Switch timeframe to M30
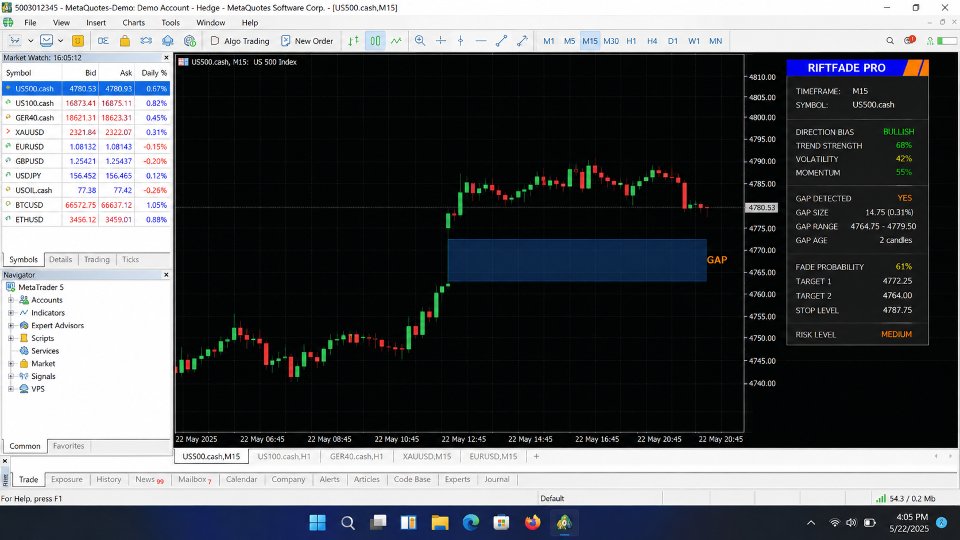 tap(611, 41)
